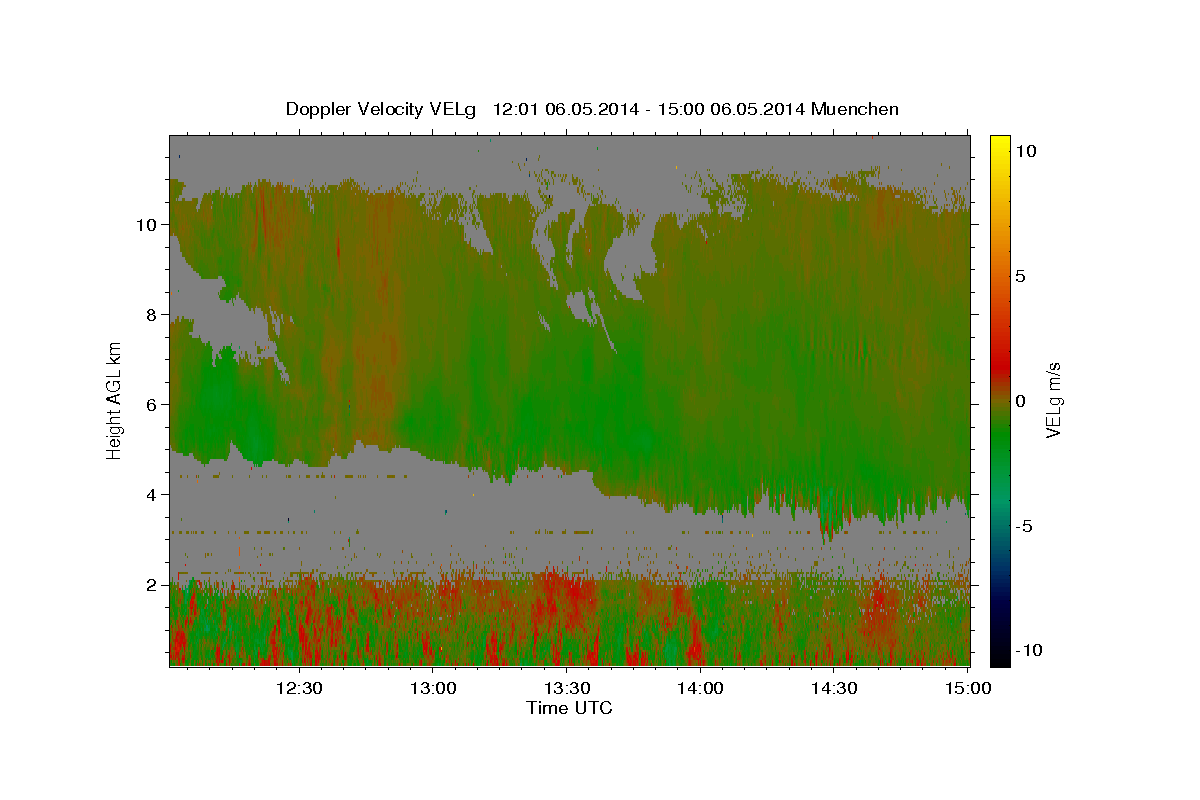
Task: Click the height axis label 8
Action: 151,314
